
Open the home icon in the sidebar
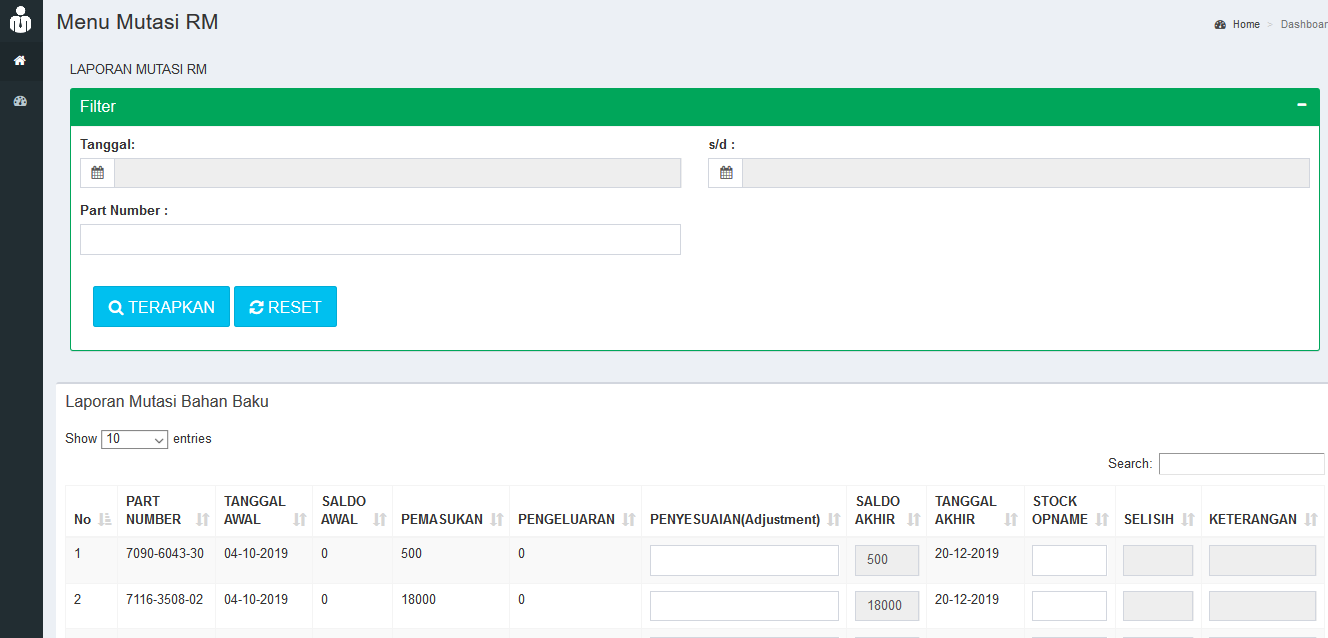(19, 61)
